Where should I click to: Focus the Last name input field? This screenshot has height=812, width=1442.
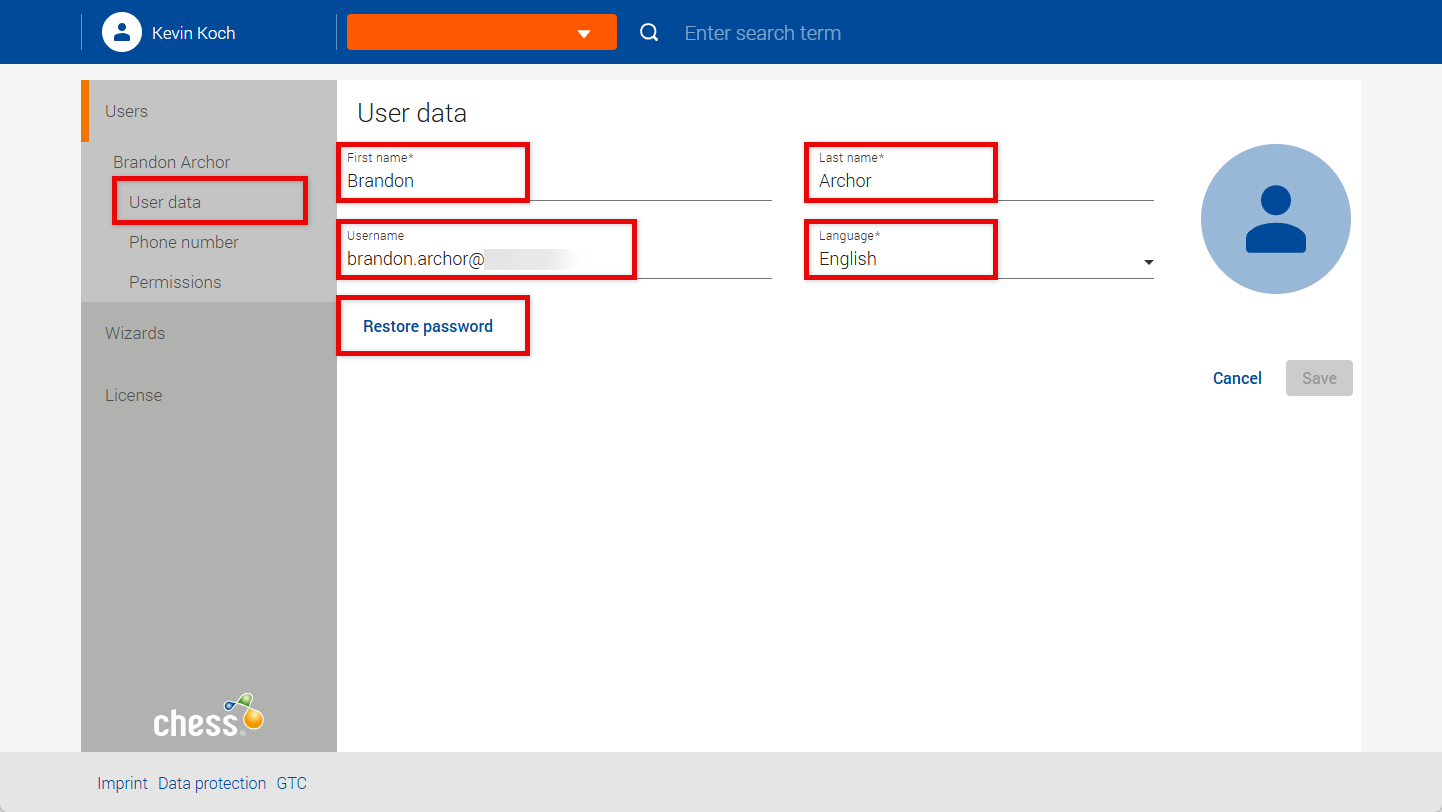(978, 181)
